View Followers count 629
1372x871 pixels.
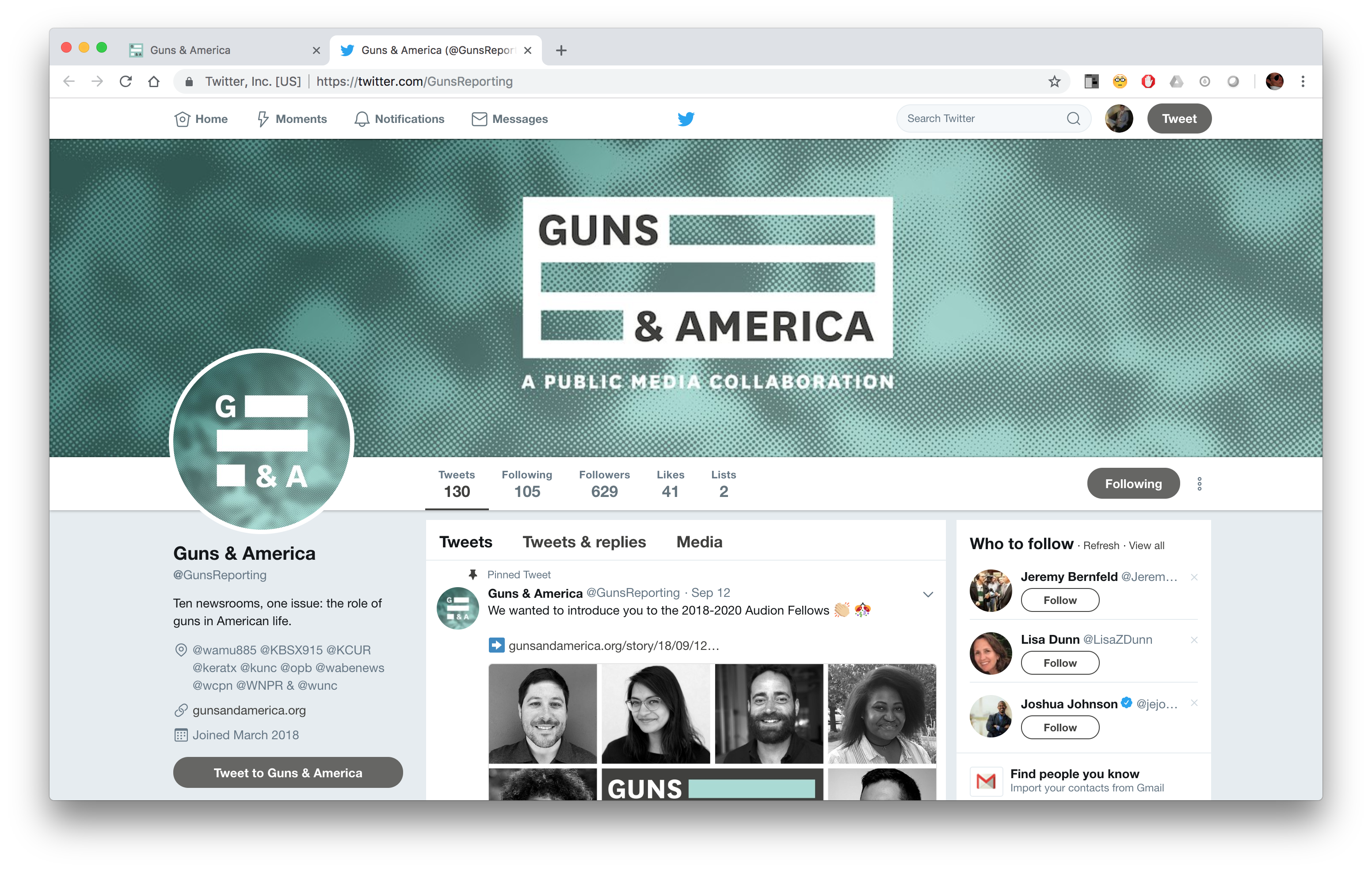click(x=604, y=484)
